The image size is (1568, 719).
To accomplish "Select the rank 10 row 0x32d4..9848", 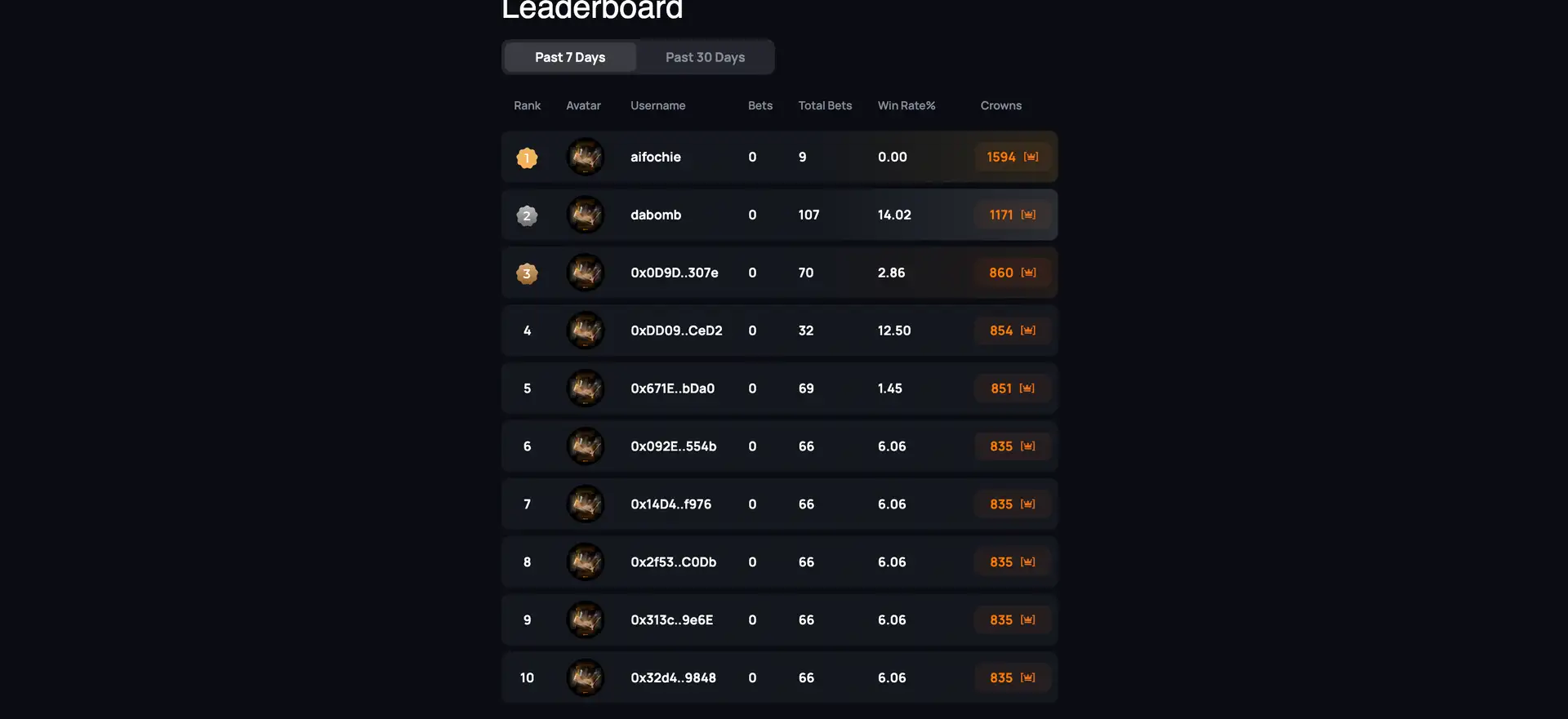I will [x=673, y=678].
